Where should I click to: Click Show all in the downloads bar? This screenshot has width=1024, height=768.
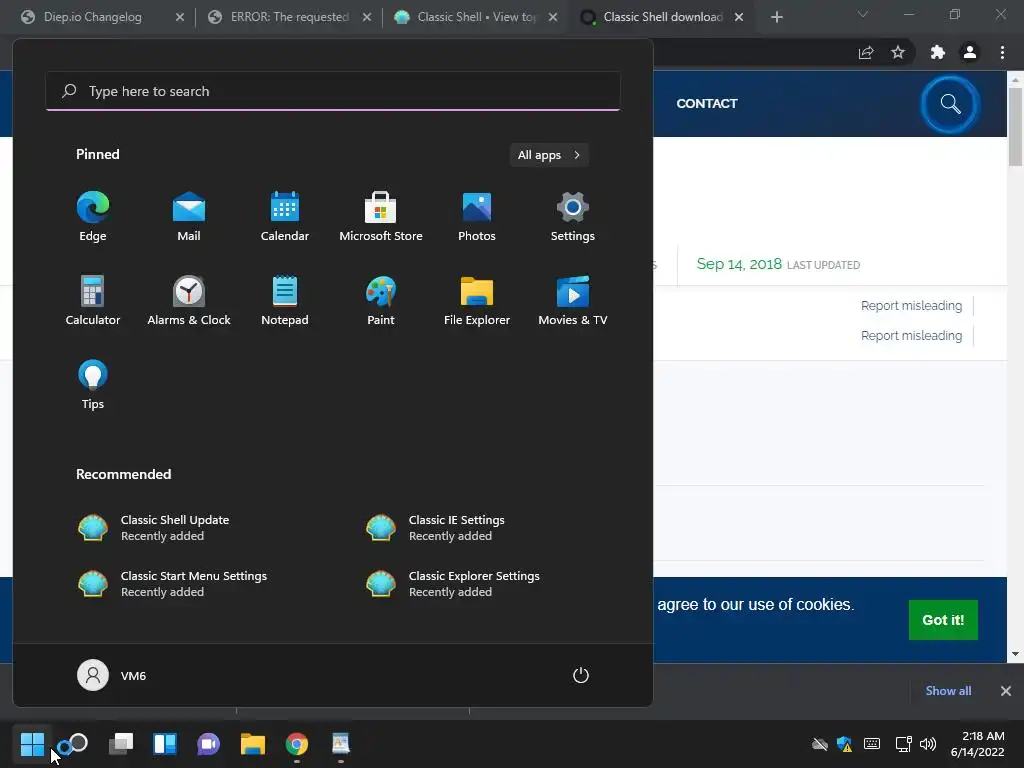[948, 691]
